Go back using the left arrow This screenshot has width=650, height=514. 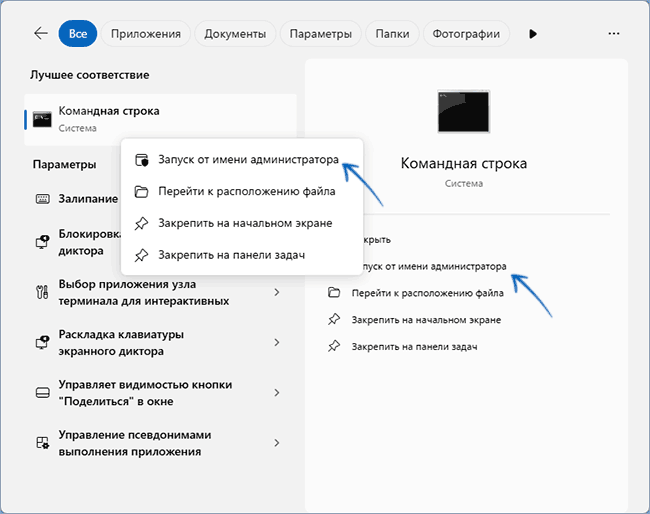[x=41, y=33]
